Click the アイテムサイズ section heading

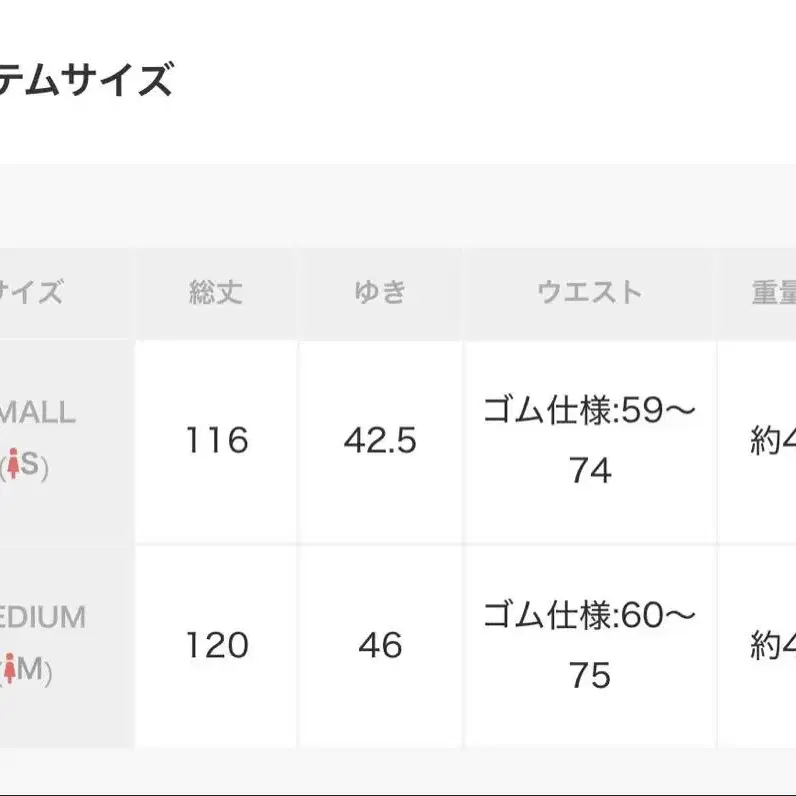click(85, 80)
